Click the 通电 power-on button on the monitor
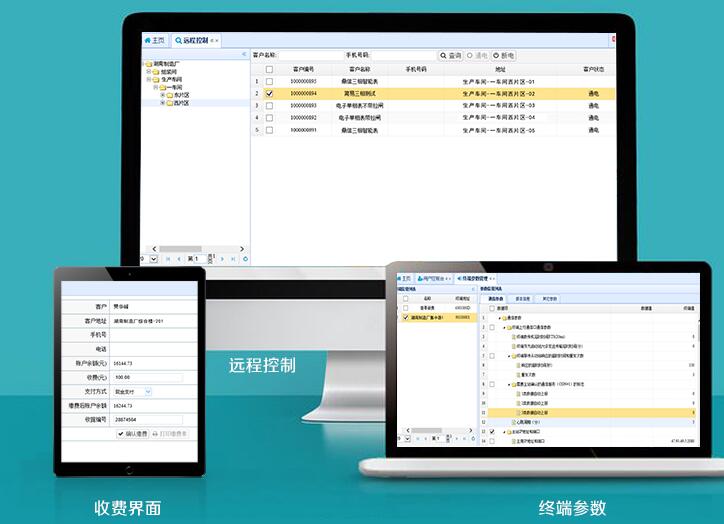Image resolution: width=724 pixels, height=524 pixels. pyautogui.click(x=477, y=55)
